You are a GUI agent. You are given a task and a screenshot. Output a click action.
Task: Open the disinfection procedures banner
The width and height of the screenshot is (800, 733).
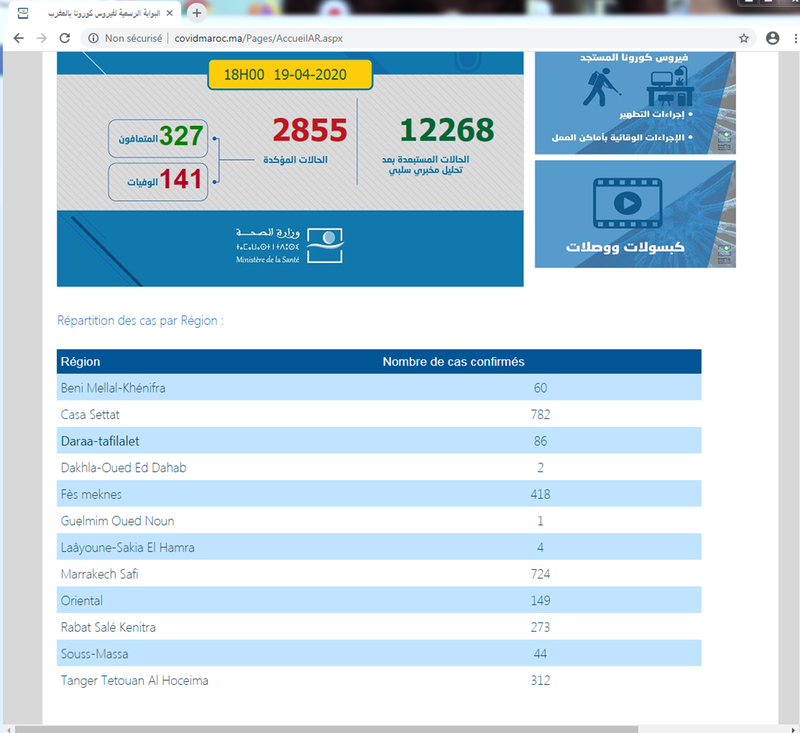635,100
